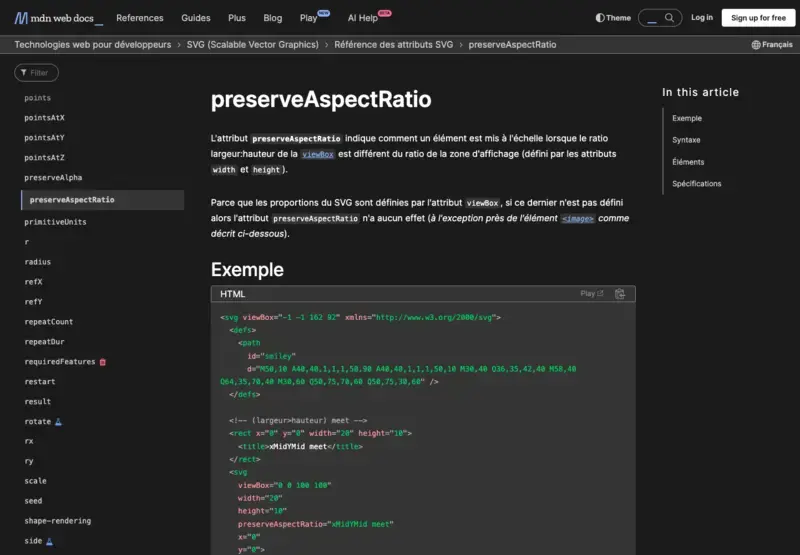Click the experimental flask icon beside rotate
The width and height of the screenshot is (800, 555).
click(x=58, y=422)
